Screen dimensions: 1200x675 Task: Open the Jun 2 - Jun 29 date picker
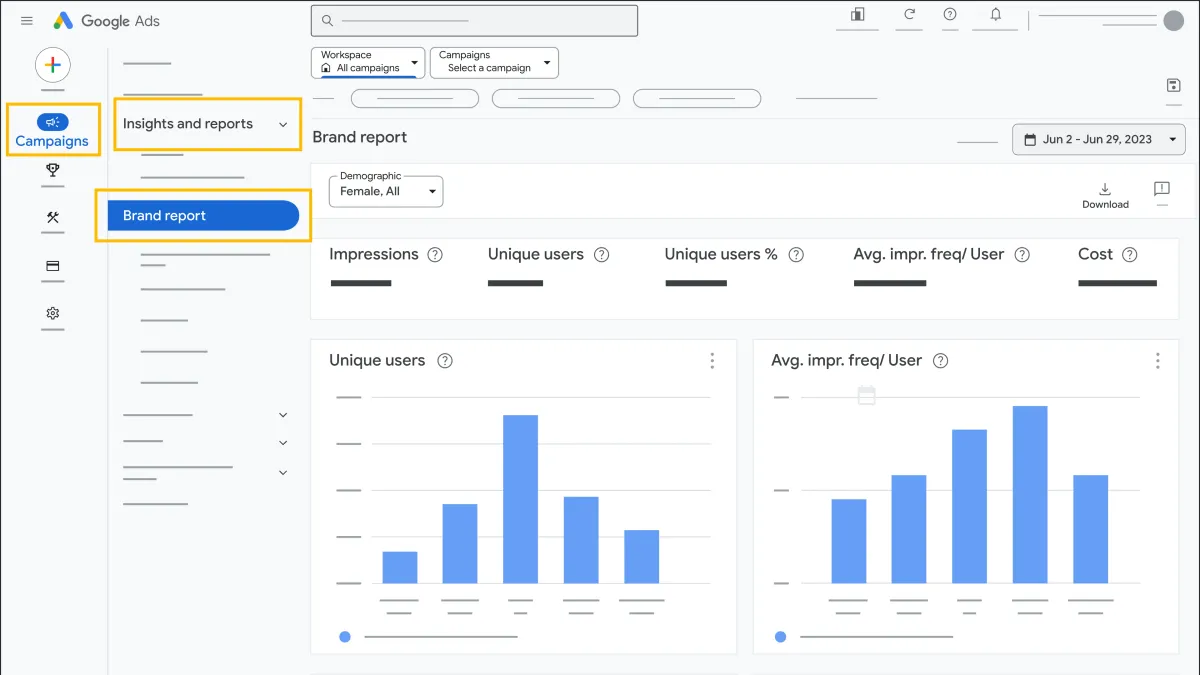(x=1098, y=139)
